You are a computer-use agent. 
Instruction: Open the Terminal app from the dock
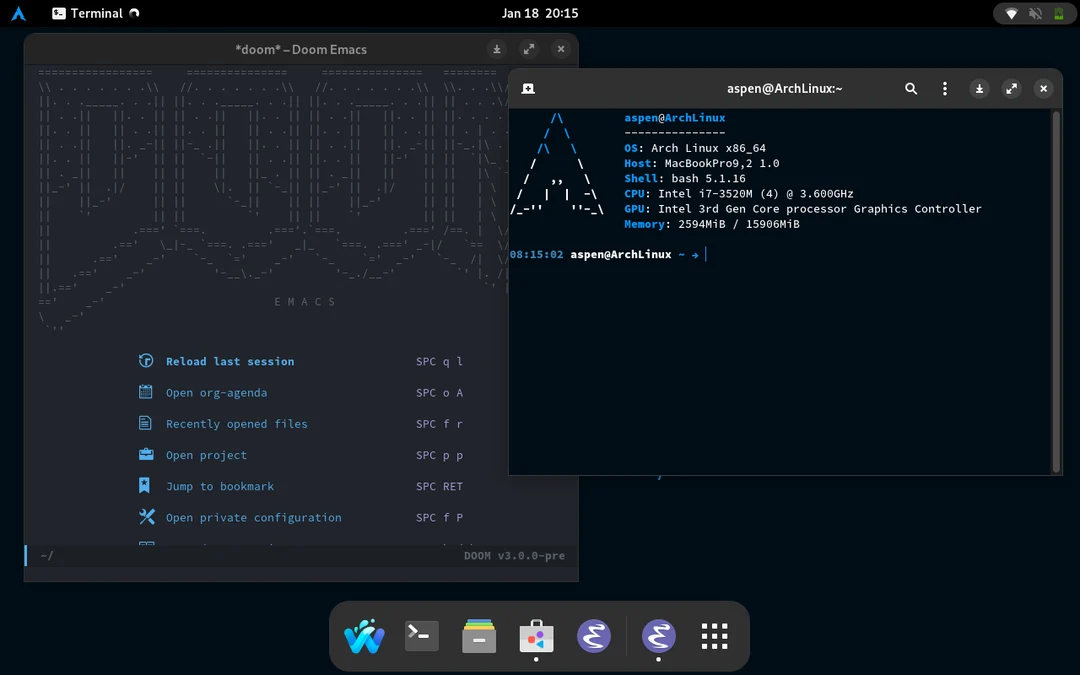pos(421,636)
